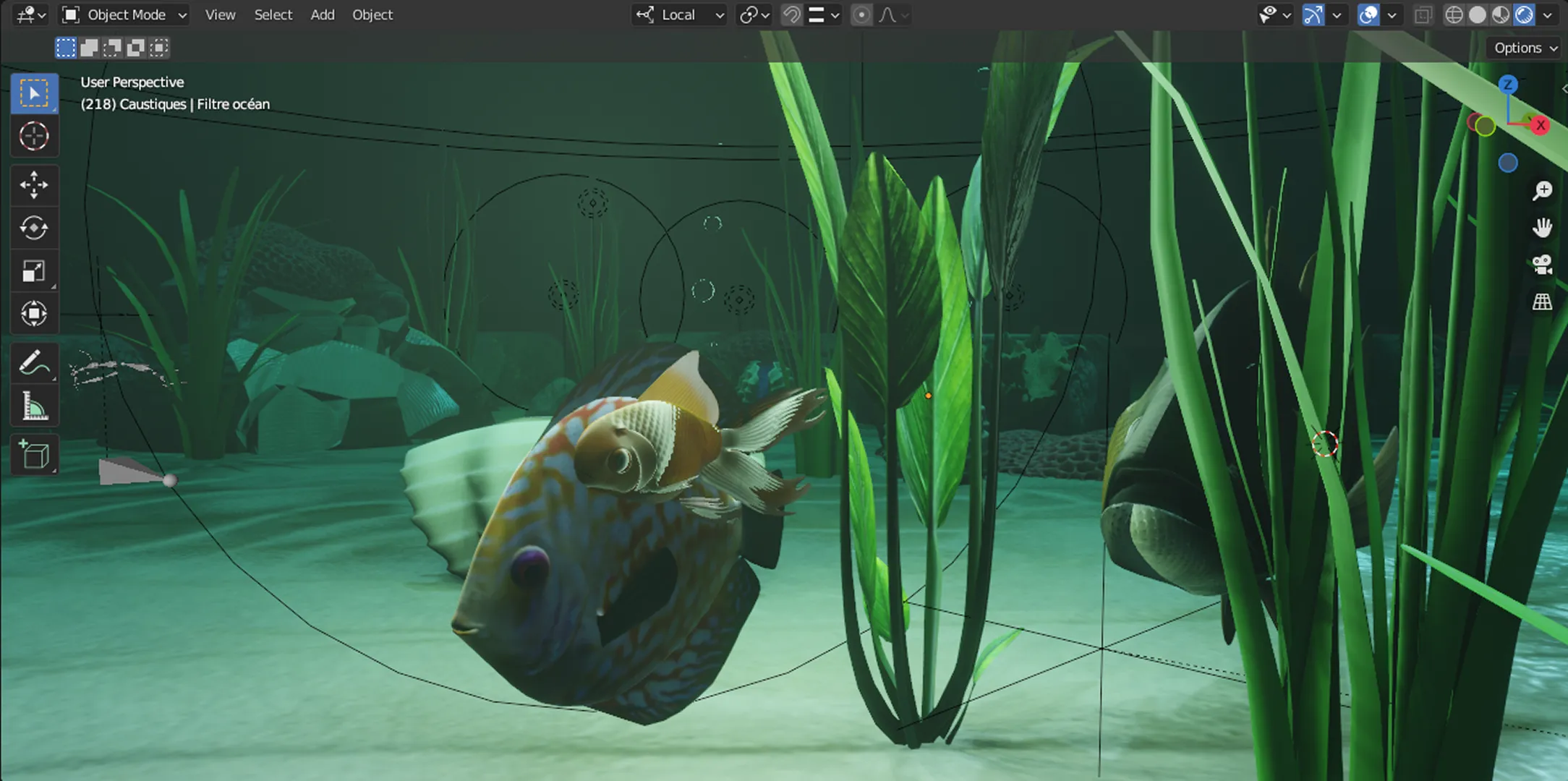
Task: Select the Scale tool
Action: [34, 270]
